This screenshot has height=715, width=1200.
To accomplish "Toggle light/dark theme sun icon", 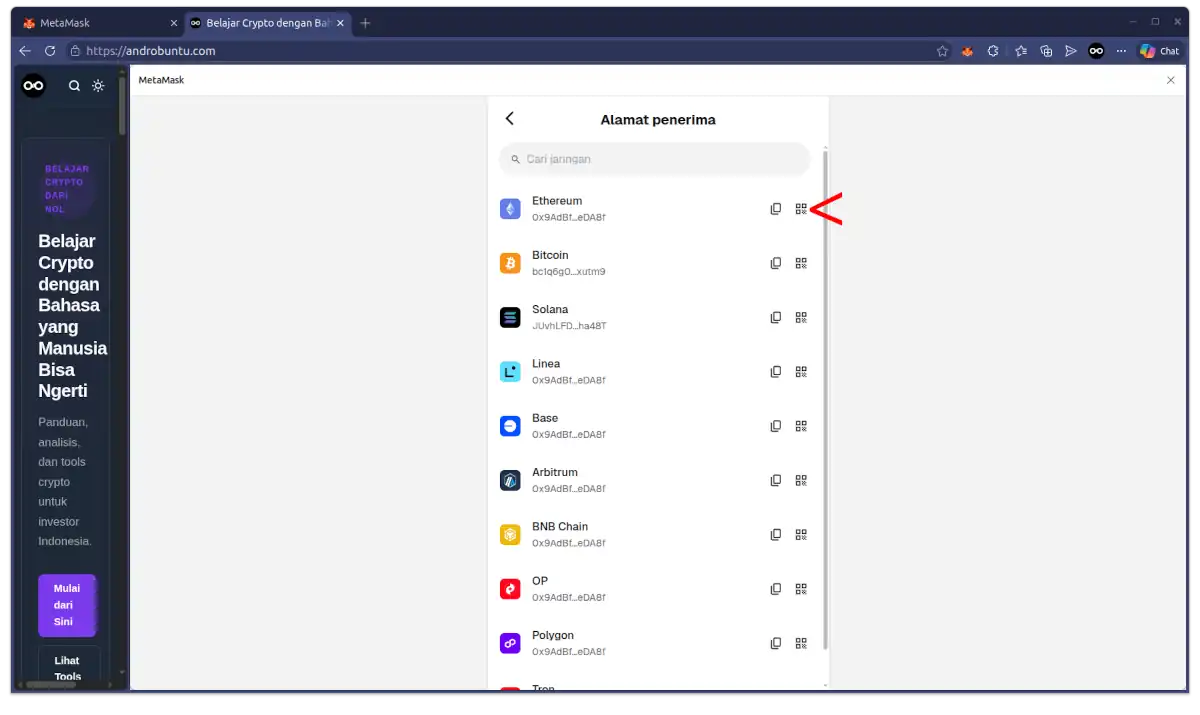I will pos(98,86).
